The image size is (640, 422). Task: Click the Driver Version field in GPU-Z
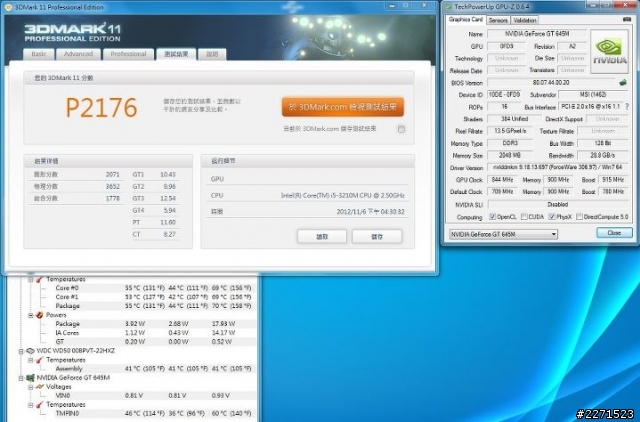pos(558,167)
